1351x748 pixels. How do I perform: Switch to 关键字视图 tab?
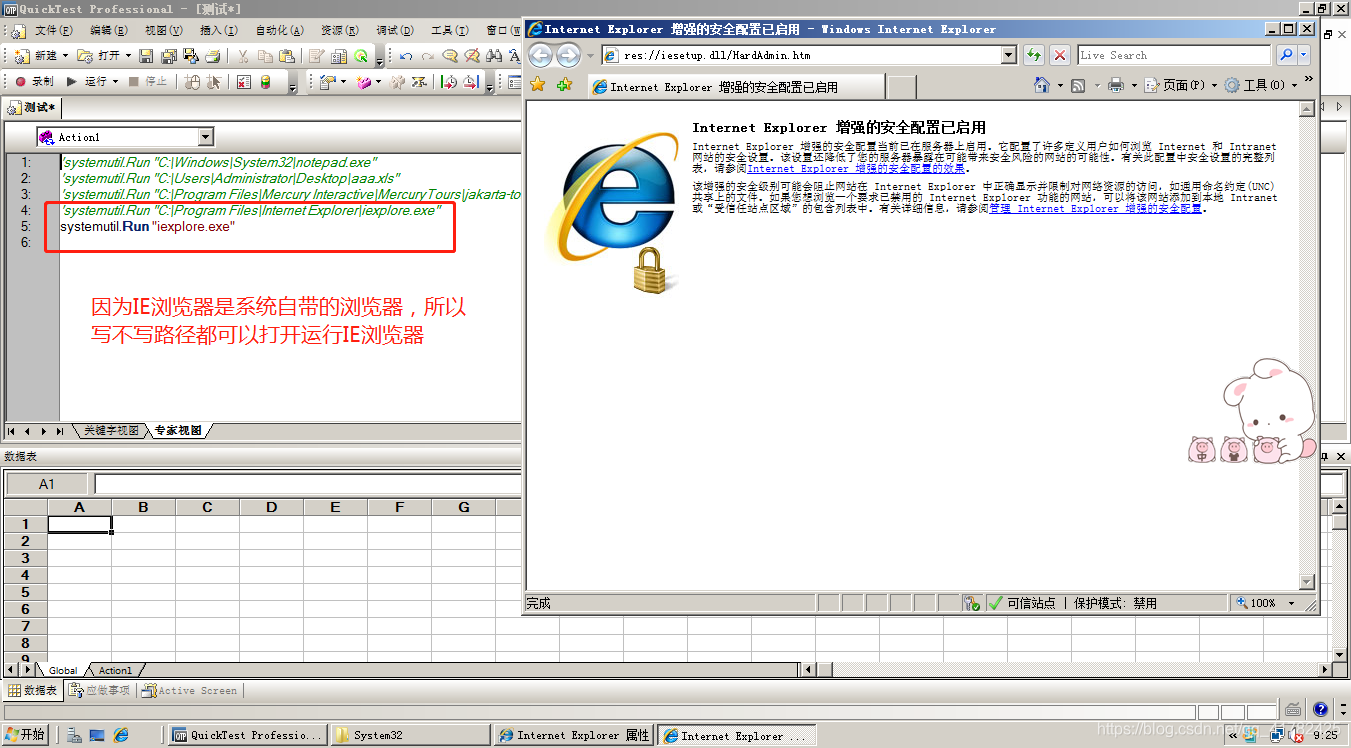[x=110, y=431]
